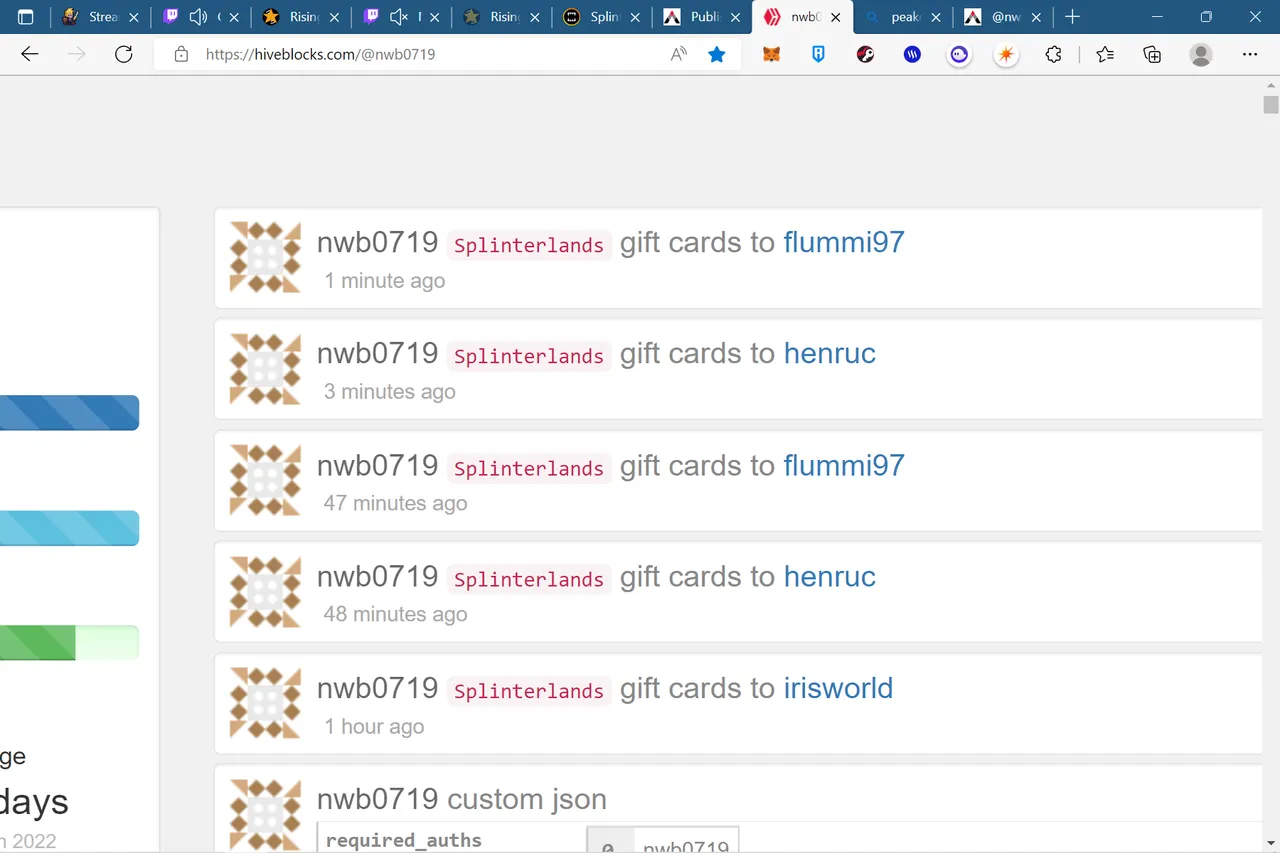
Task: Close the active nwb0 tab
Action: coord(835,17)
